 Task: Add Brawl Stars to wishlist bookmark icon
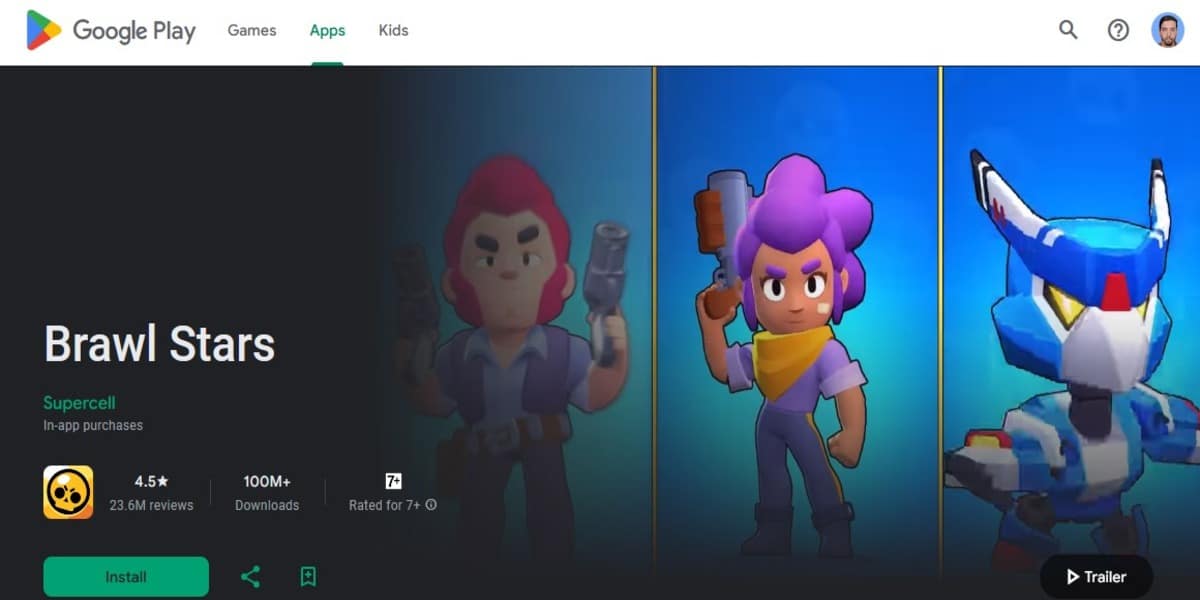click(308, 577)
